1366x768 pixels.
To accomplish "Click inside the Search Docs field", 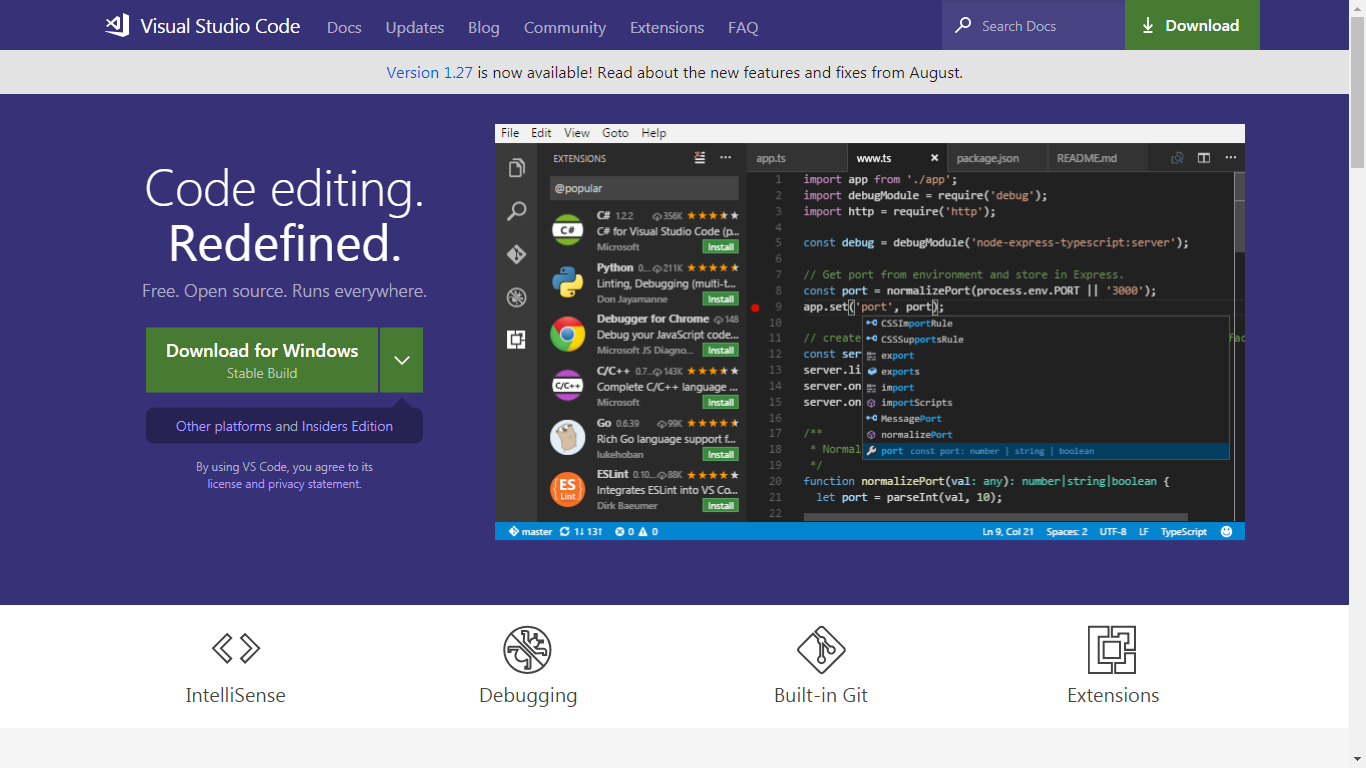I will pos(1045,26).
